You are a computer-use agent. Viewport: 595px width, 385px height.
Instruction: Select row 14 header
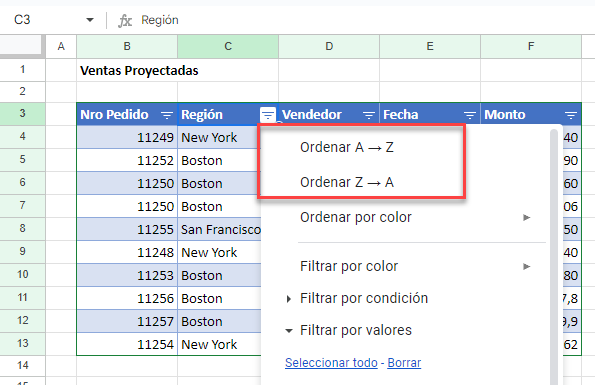click(22, 366)
